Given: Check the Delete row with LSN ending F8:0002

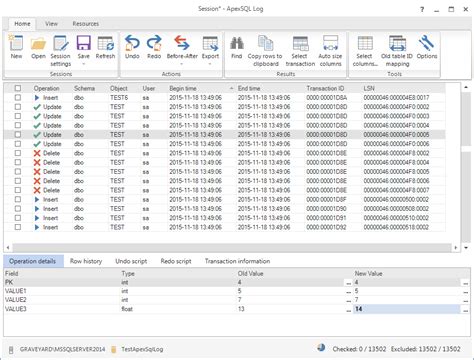Looking at the screenshot, I should tap(18, 153).
